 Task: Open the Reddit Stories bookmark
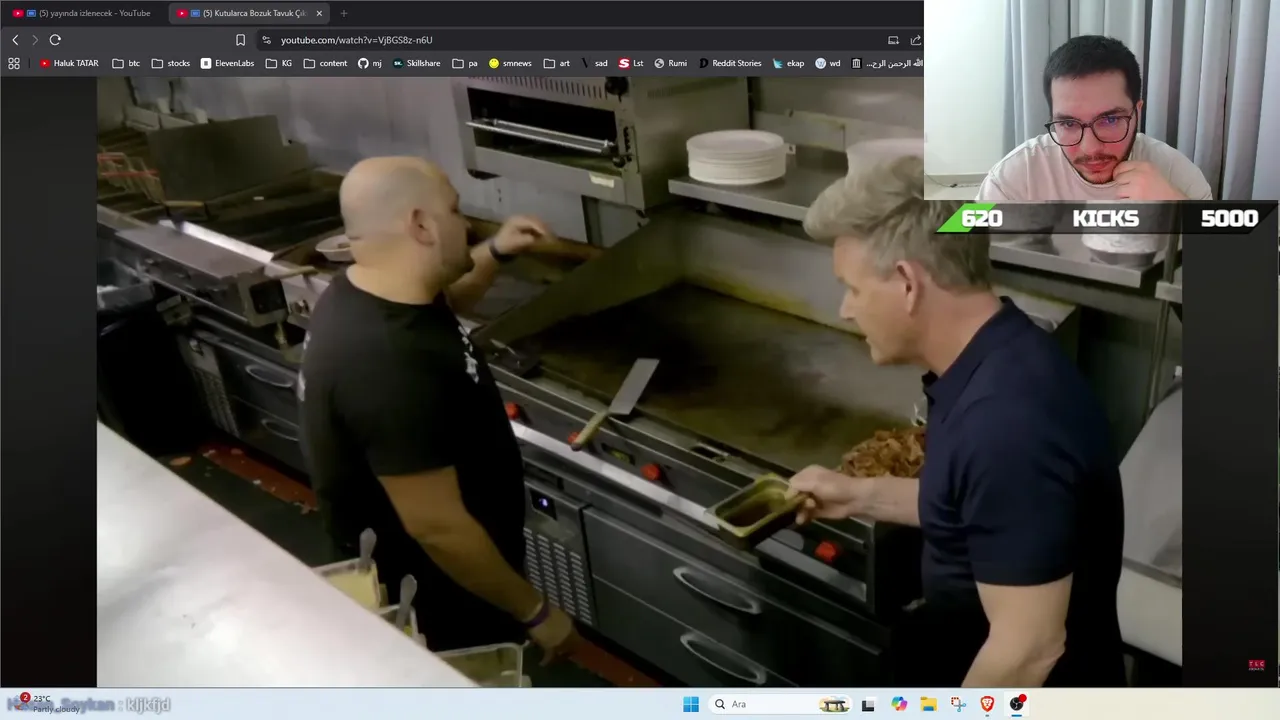[730, 63]
